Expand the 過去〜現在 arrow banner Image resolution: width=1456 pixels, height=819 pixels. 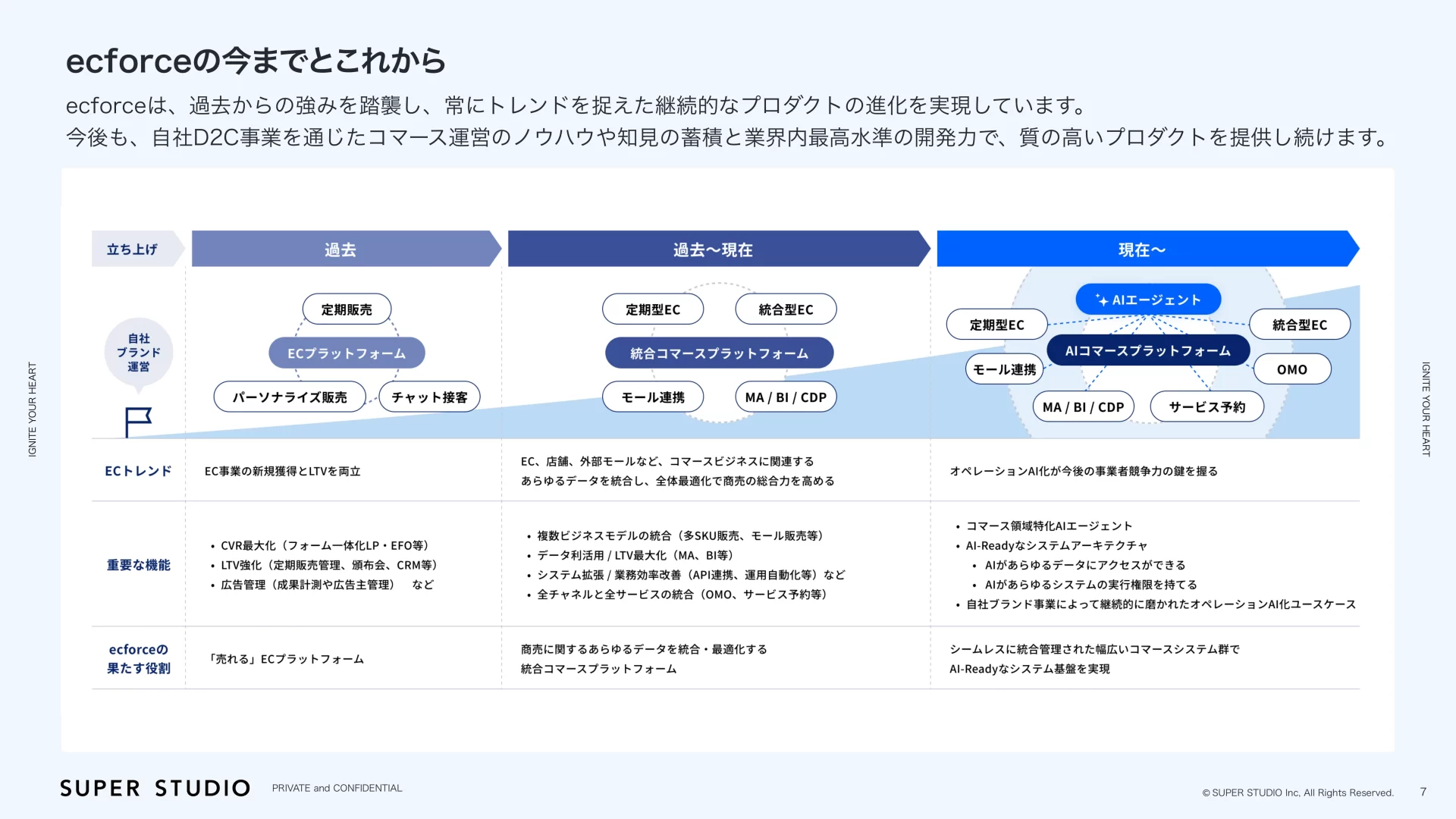point(713,249)
